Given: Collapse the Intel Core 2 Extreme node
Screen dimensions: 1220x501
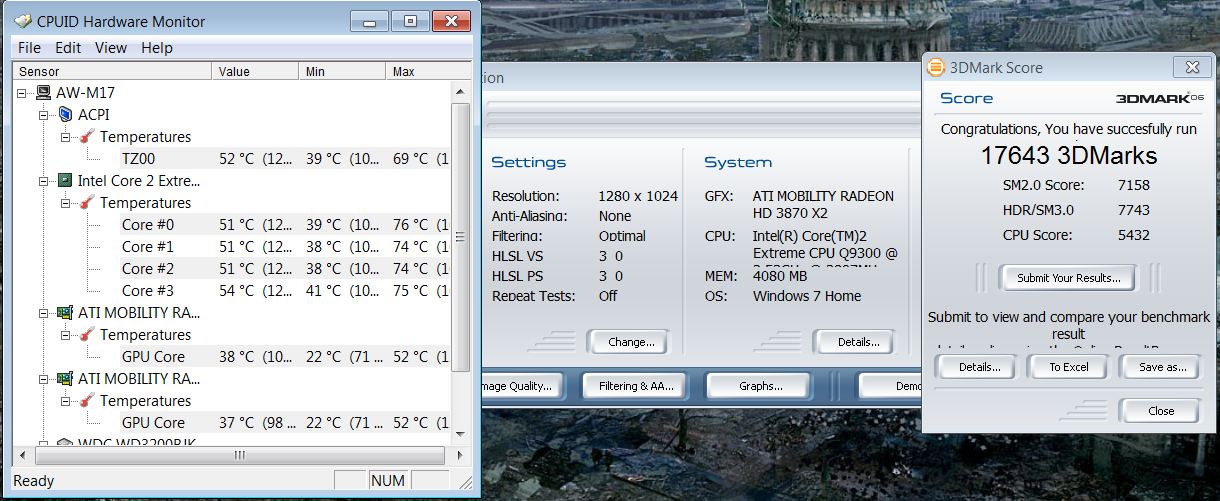Looking at the screenshot, I should [44, 181].
